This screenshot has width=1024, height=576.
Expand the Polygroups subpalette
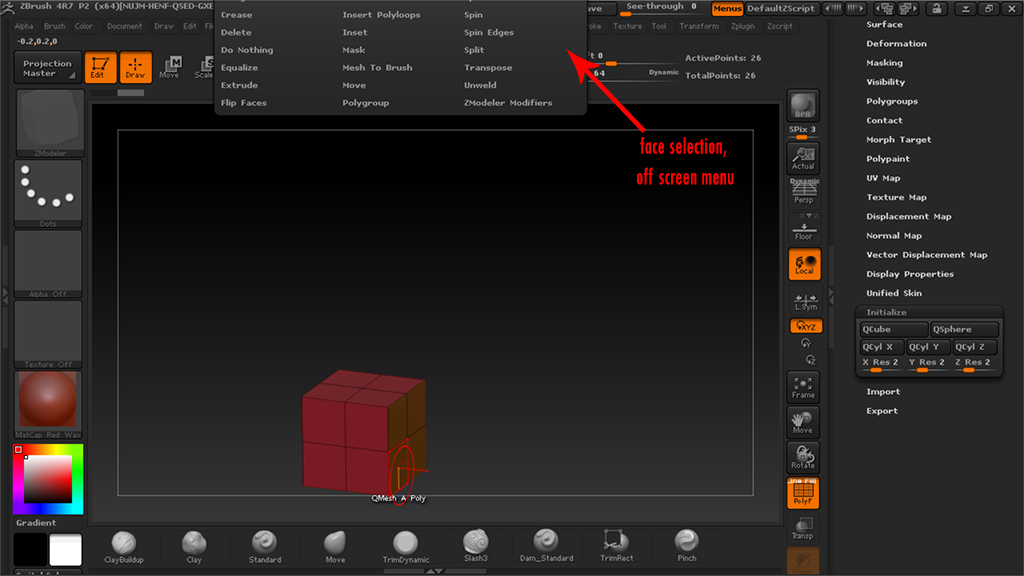[x=892, y=101]
